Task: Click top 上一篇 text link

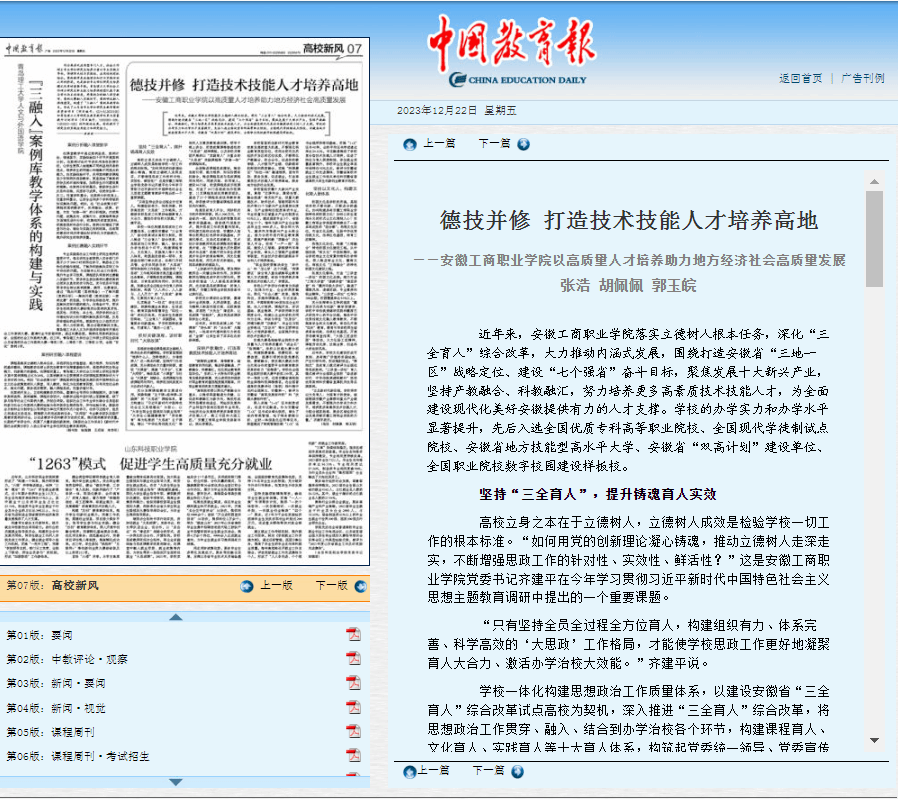Action: click(x=439, y=143)
